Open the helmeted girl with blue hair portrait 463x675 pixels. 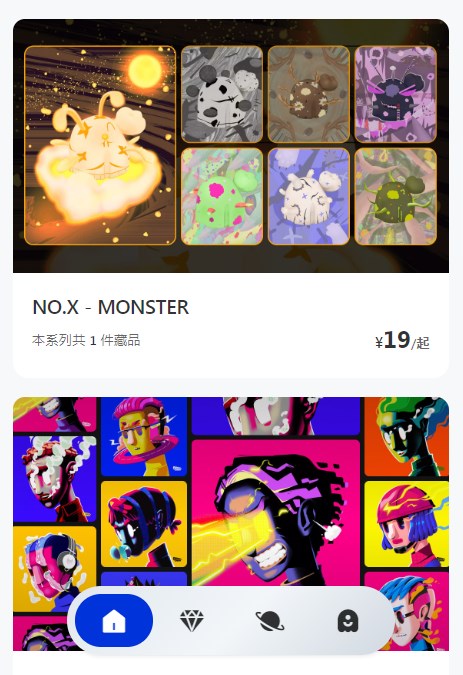pos(407,524)
